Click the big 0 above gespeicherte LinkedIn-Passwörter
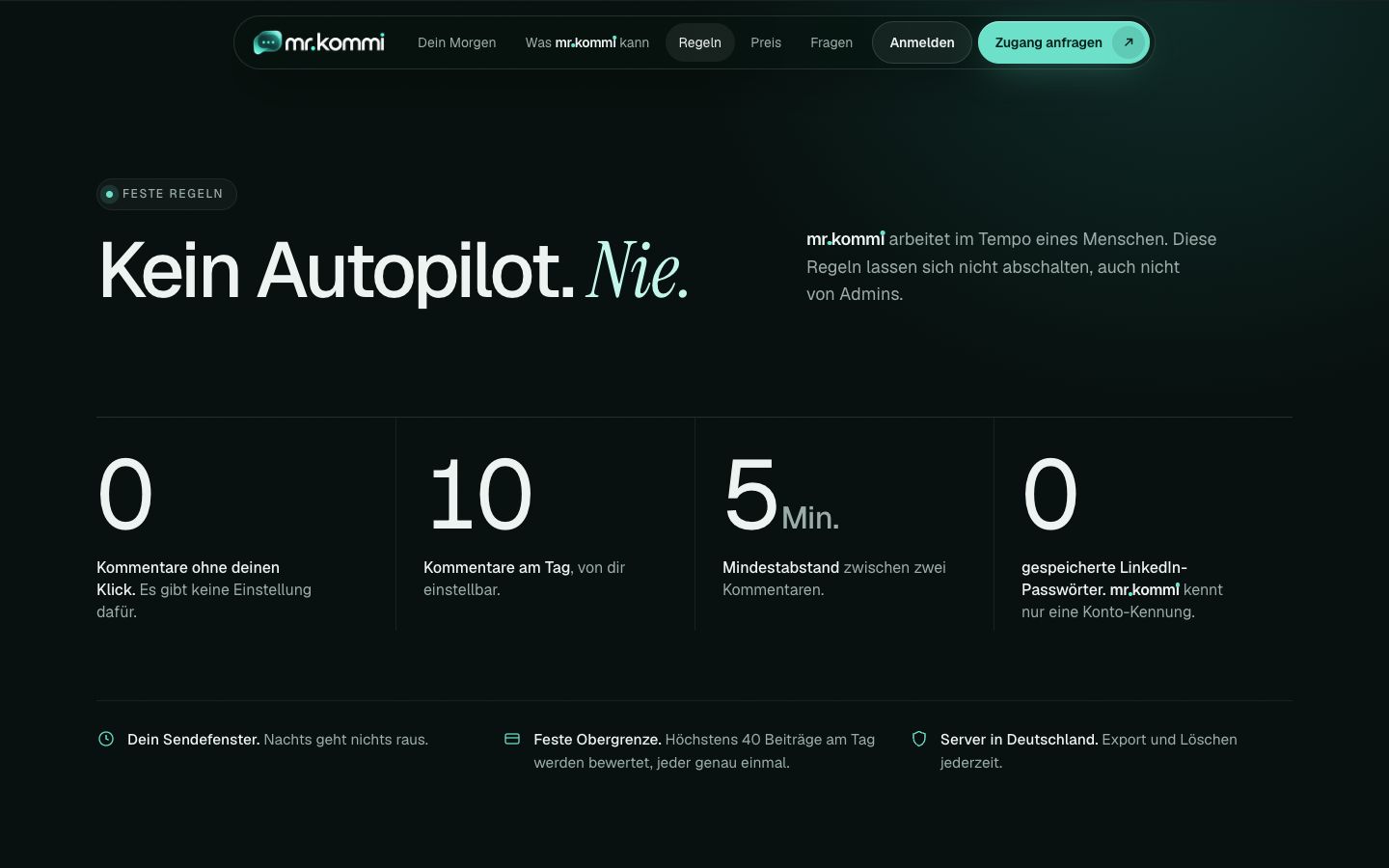The image size is (1389, 868). pyautogui.click(x=1050, y=494)
